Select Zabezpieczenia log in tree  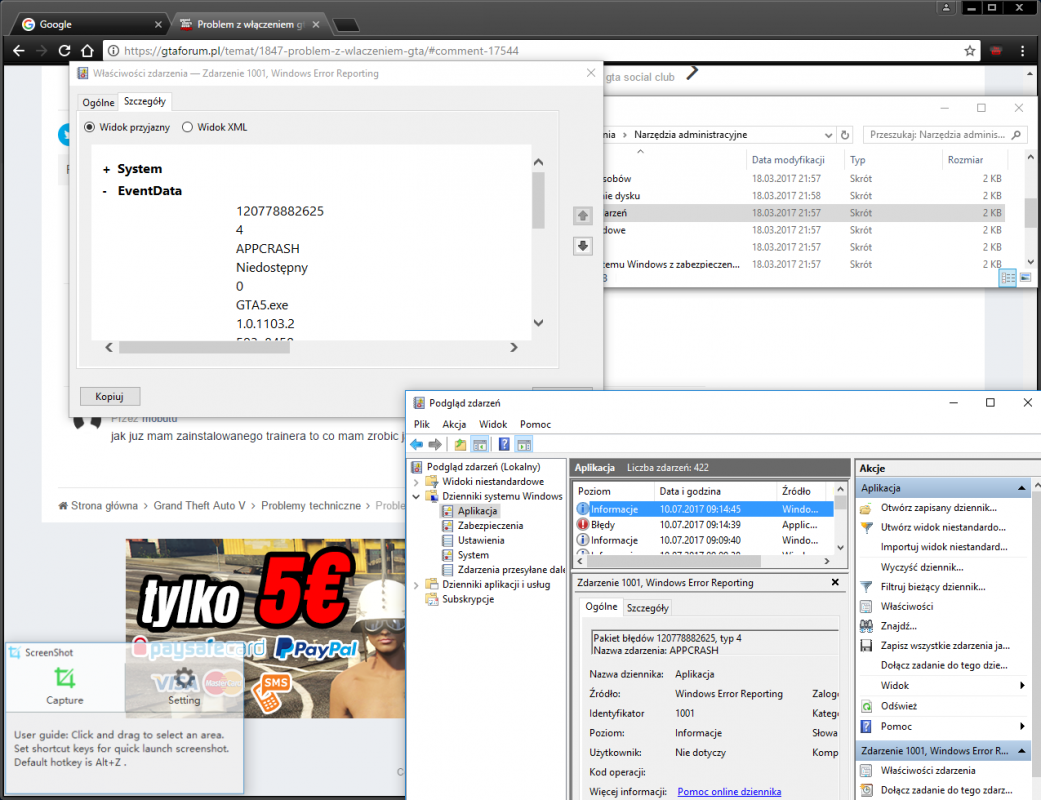(x=490, y=526)
